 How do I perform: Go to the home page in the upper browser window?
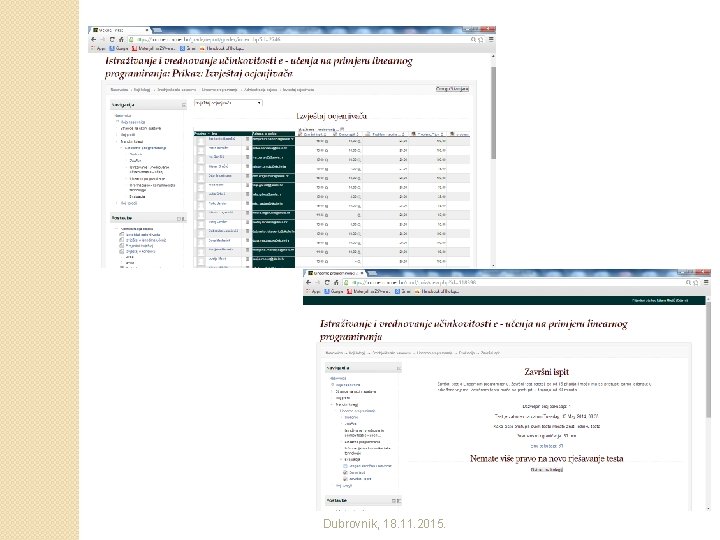[121, 39]
